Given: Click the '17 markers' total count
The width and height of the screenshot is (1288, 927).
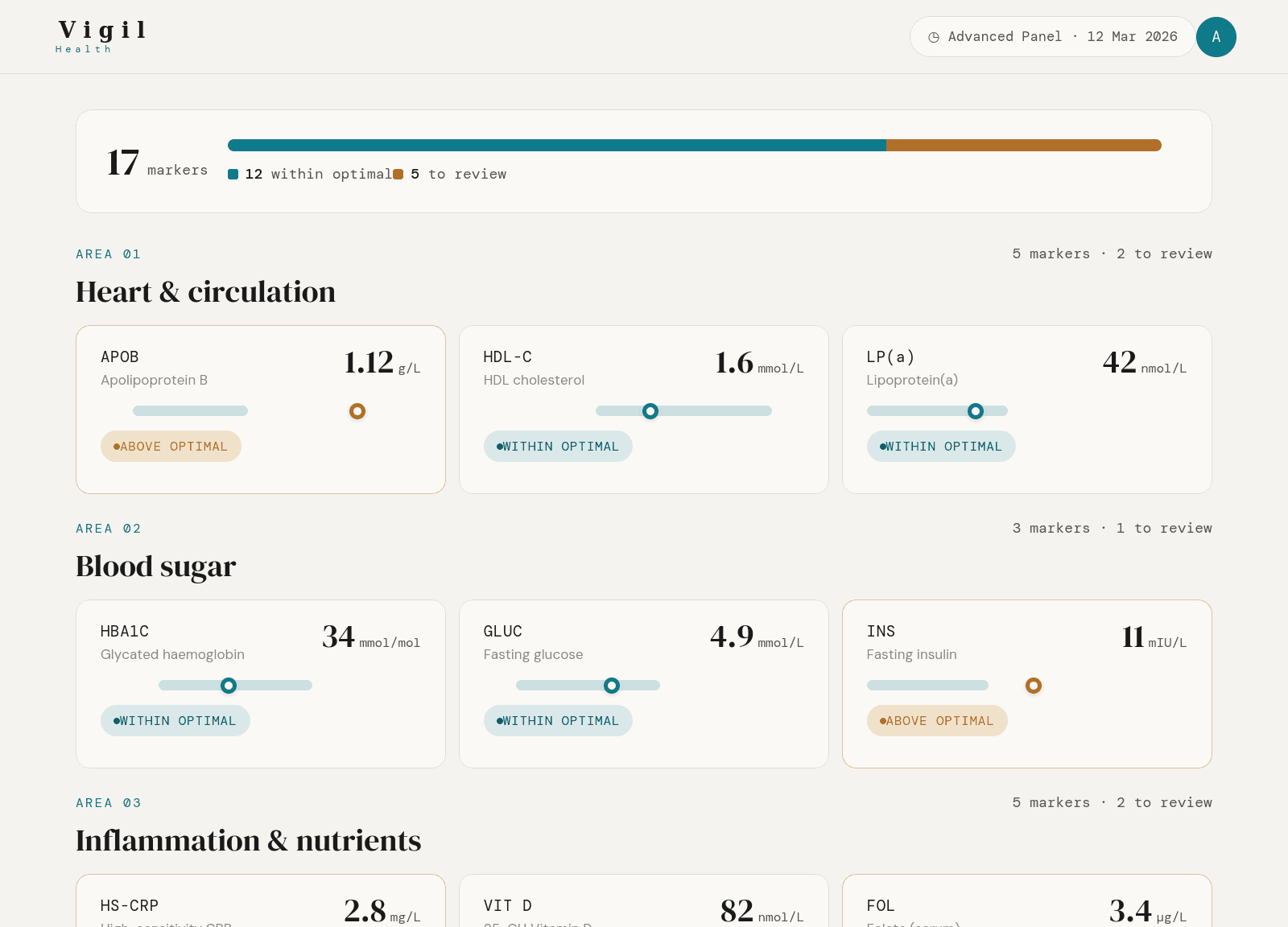Looking at the screenshot, I should 157,163.
